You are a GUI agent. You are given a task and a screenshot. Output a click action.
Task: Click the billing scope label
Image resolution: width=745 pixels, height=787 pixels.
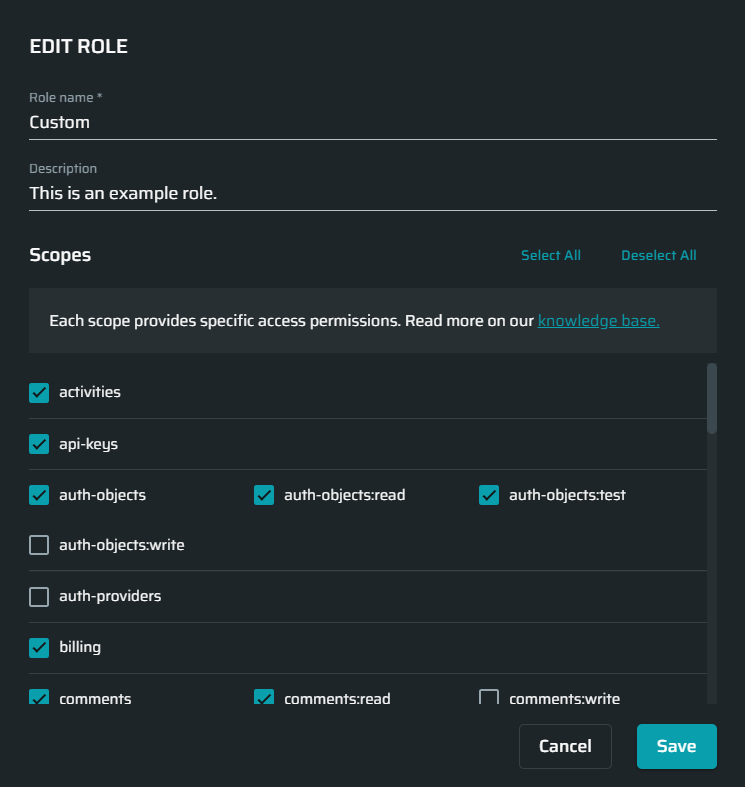point(80,648)
